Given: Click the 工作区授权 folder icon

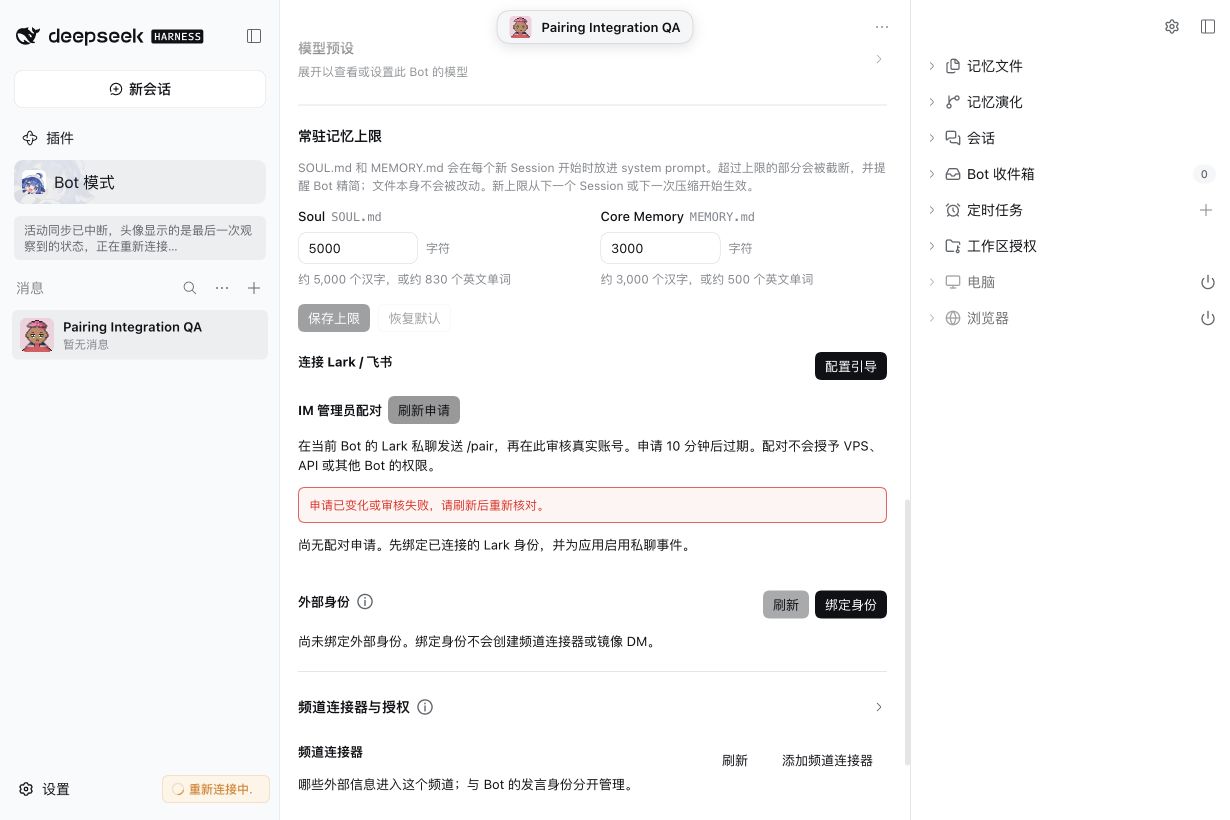Looking at the screenshot, I should [x=953, y=246].
